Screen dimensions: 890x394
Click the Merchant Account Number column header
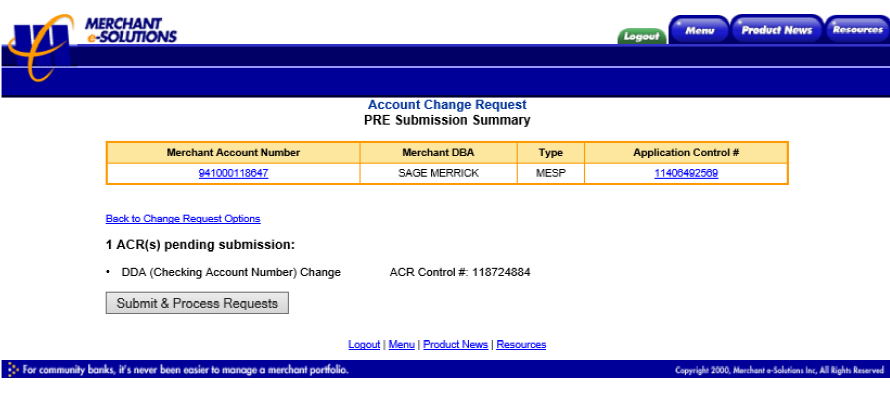click(x=233, y=153)
